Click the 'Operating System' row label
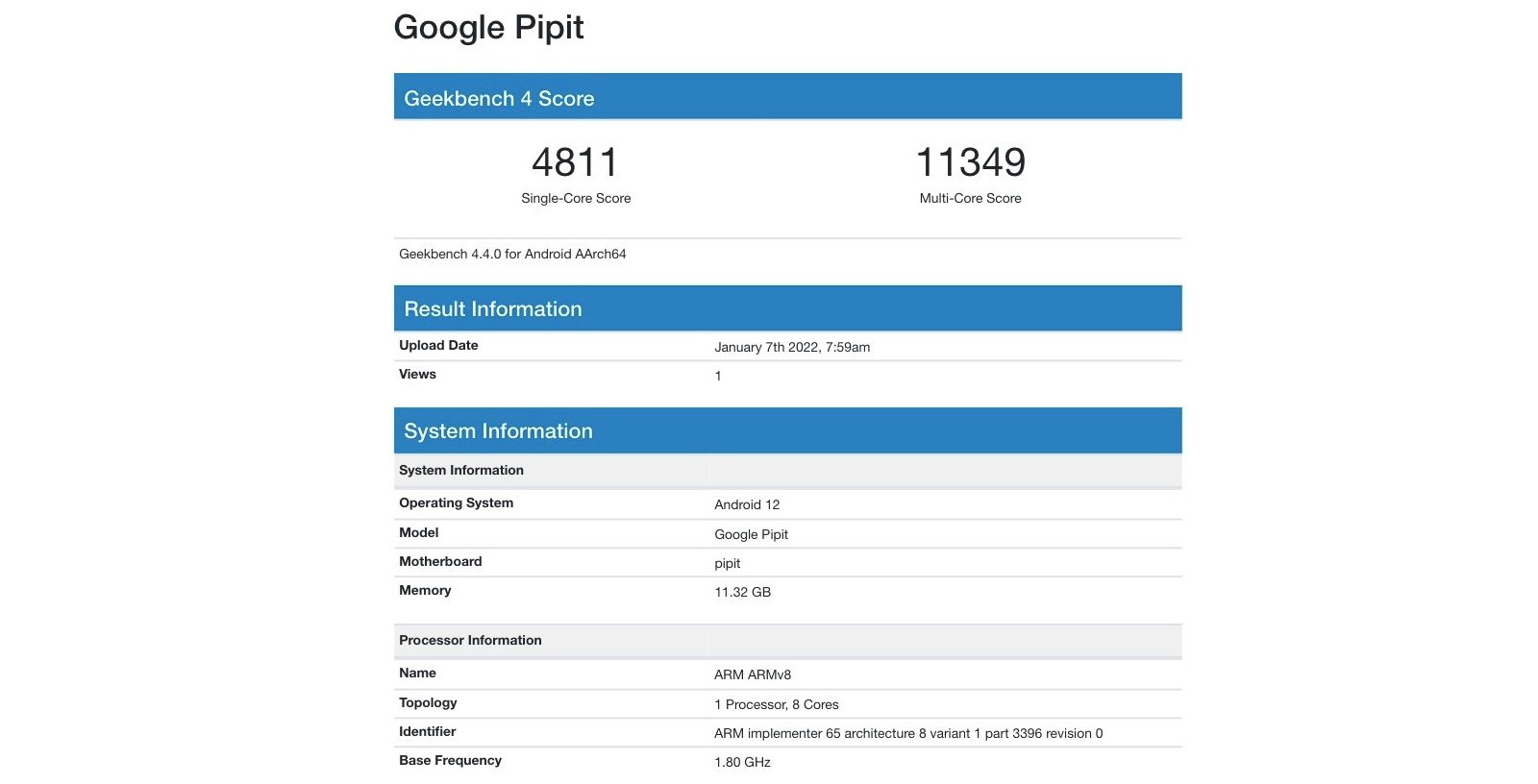The height and width of the screenshot is (784, 1538). click(456, 502)
